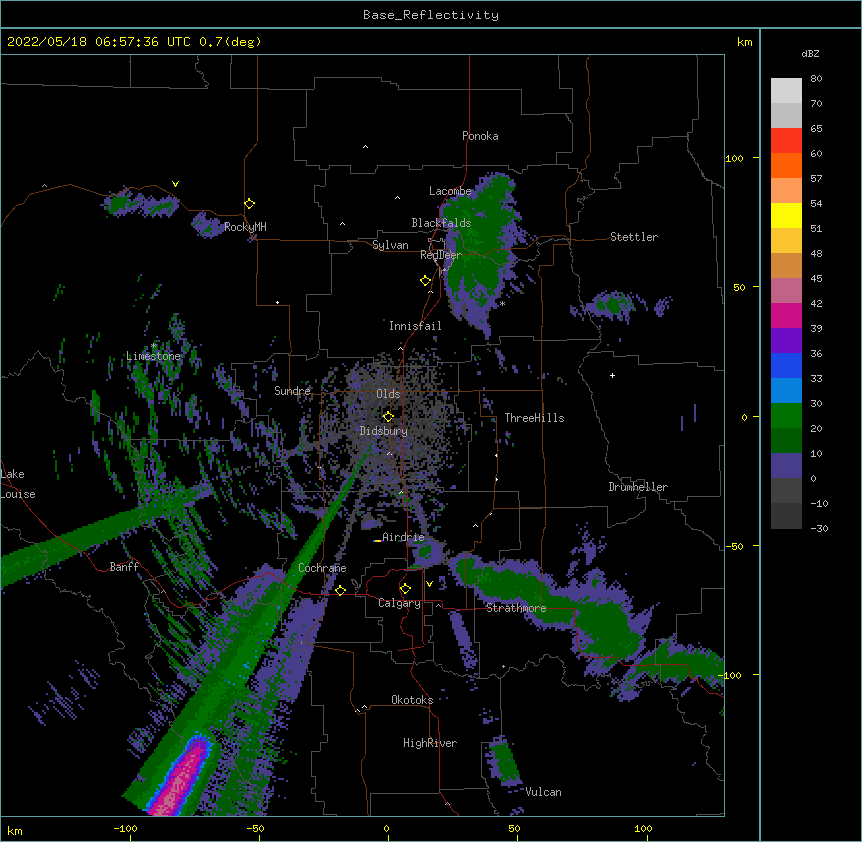Select the Limestone location label

[x=153, y=356]
